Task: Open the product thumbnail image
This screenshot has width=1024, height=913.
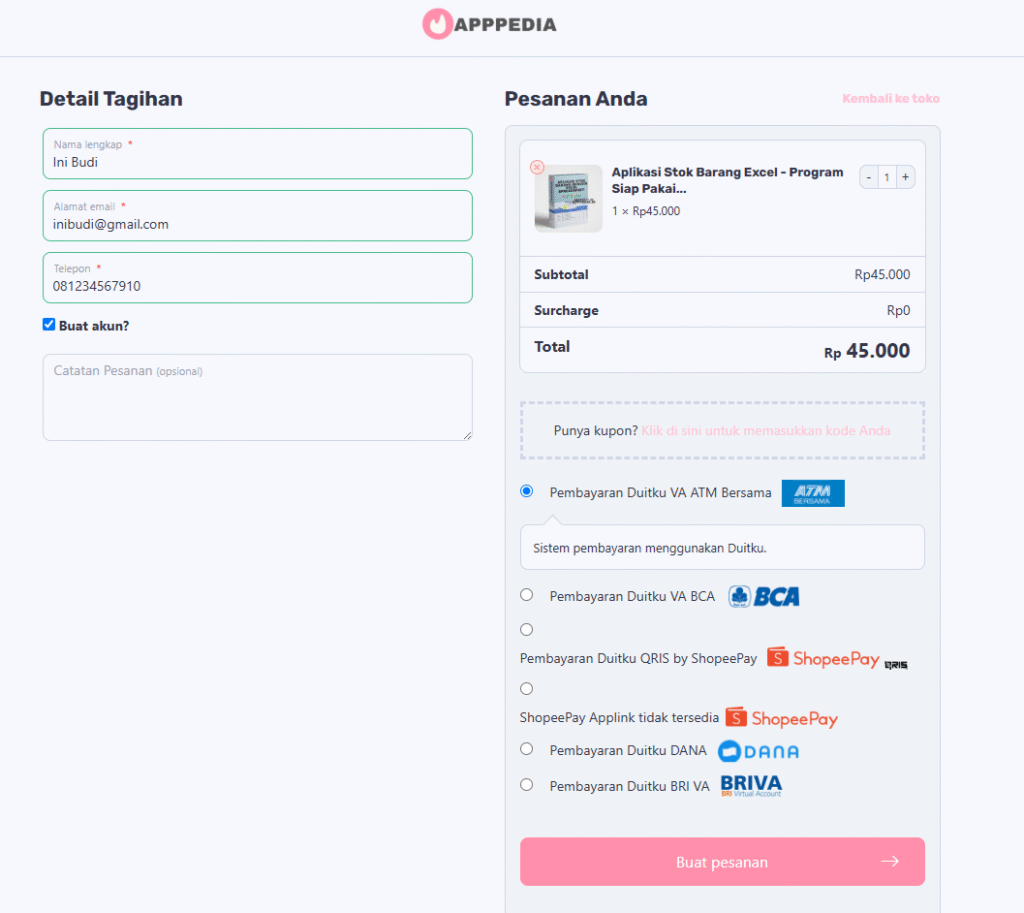Action: click(568, 199)
